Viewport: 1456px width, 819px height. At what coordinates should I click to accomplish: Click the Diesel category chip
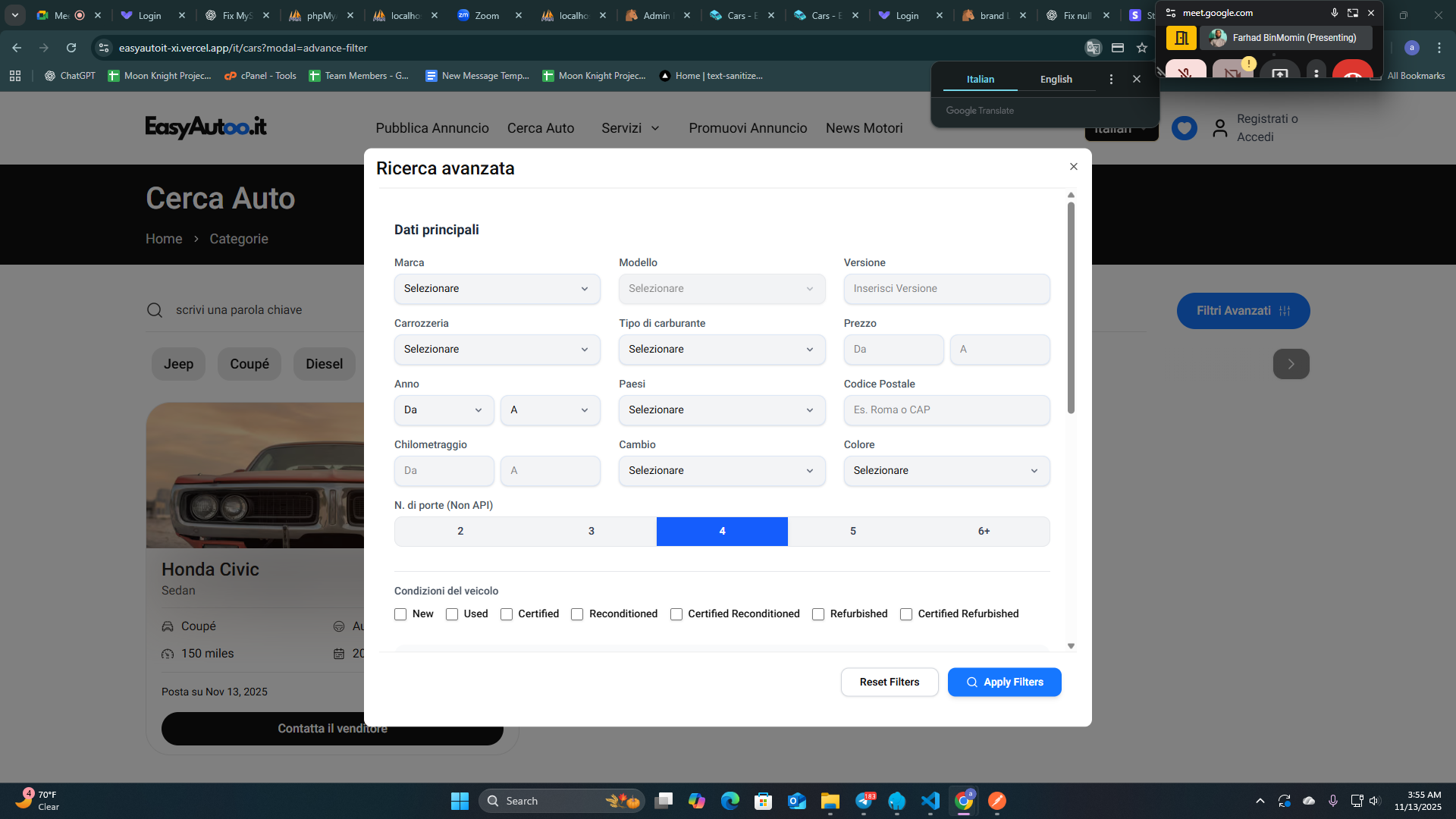[x=324, y=364]
